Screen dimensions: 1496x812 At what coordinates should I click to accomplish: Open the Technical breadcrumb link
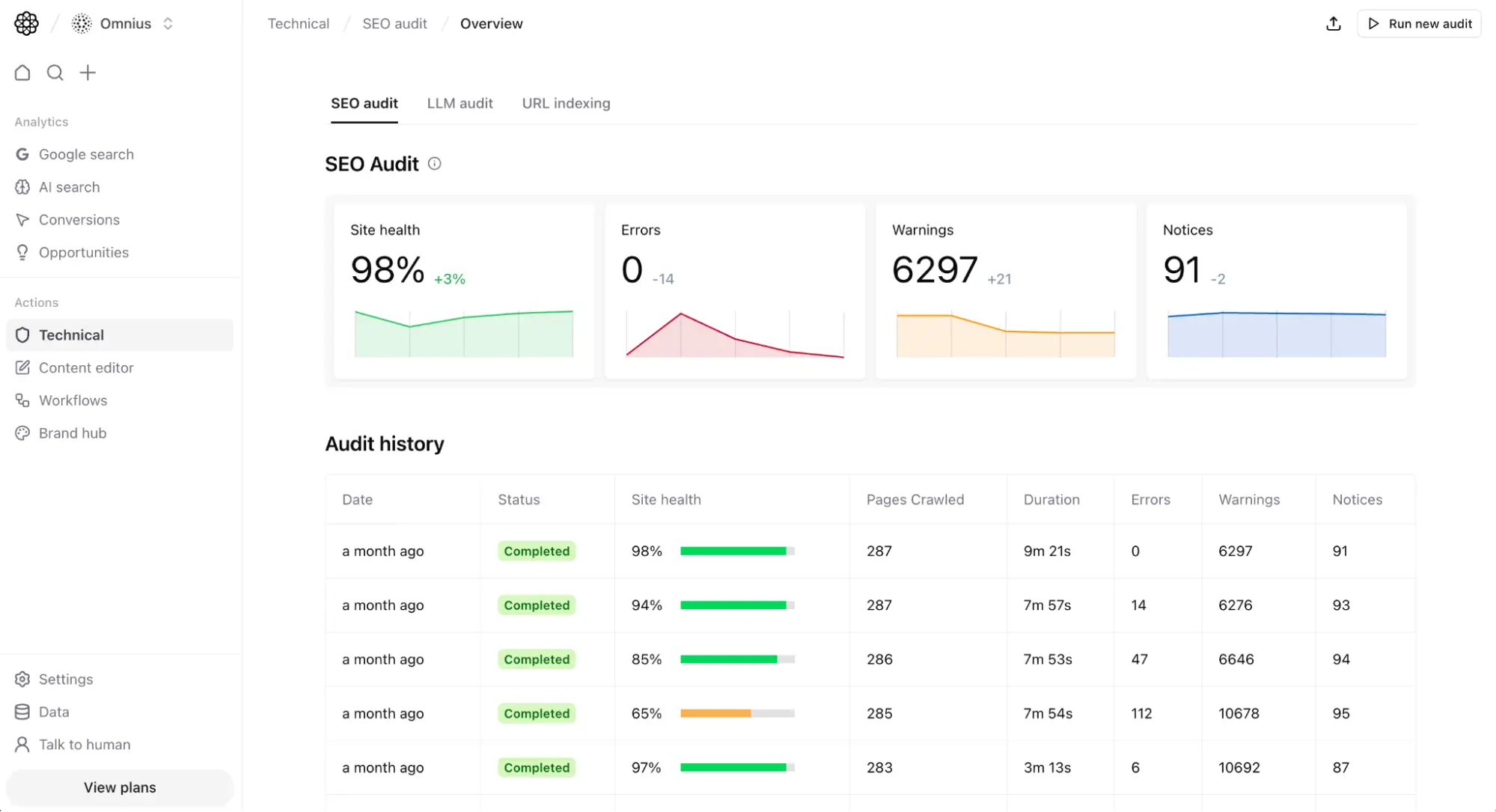(298, 23)
